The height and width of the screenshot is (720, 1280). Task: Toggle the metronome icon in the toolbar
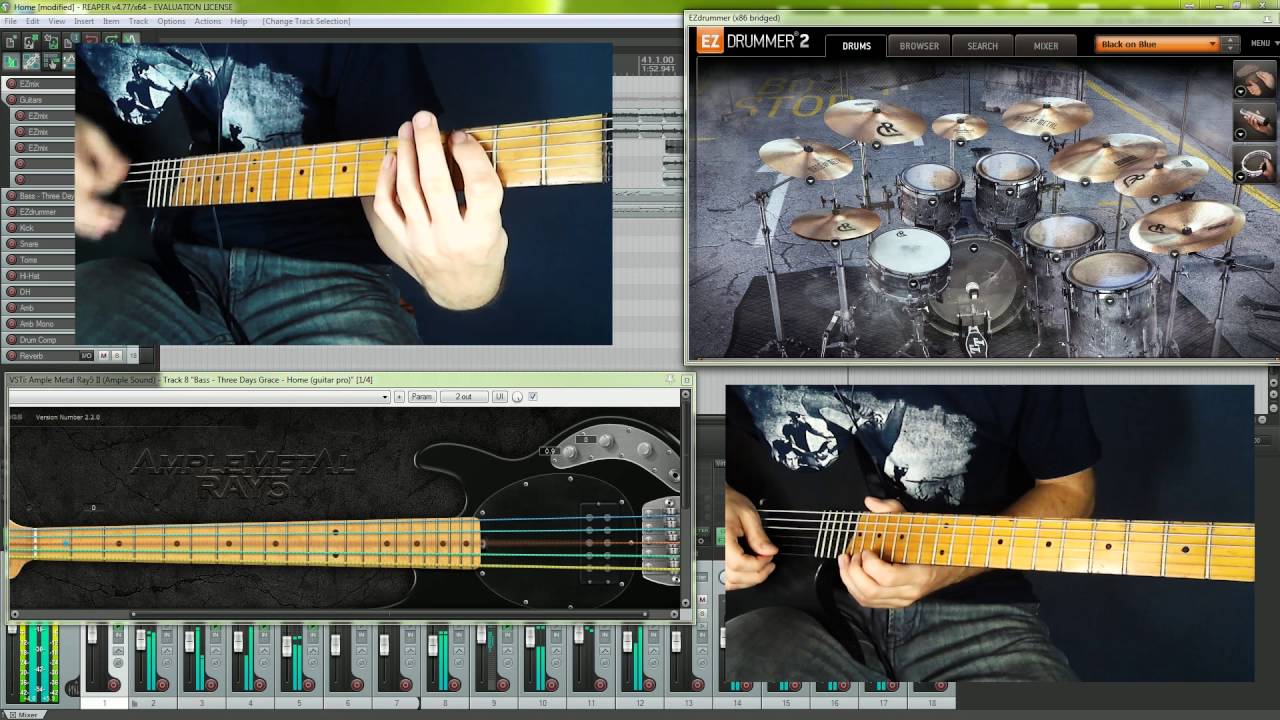(x=131, y=40)
